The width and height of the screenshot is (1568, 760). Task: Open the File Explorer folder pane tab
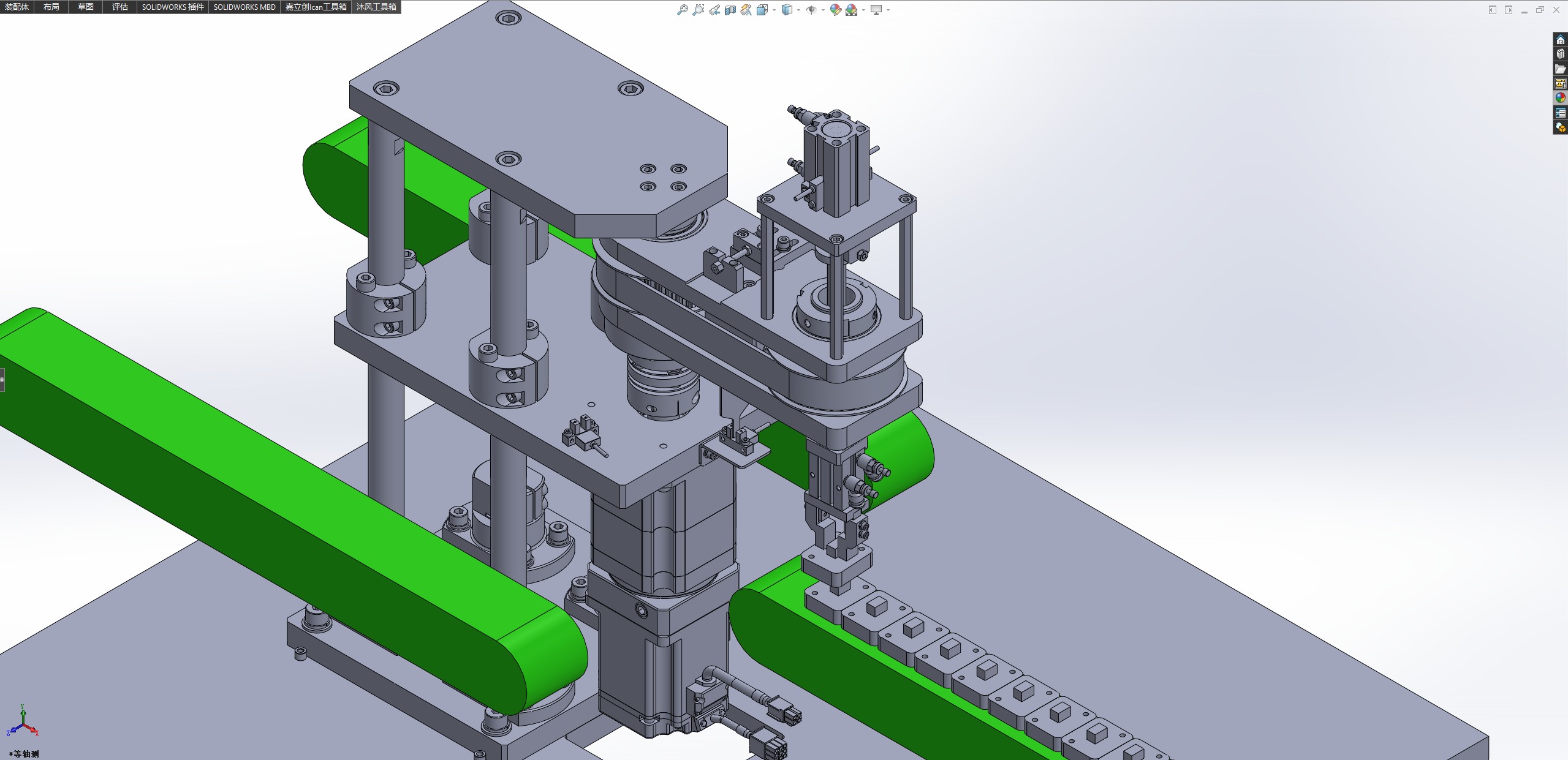coord(1560,69)
